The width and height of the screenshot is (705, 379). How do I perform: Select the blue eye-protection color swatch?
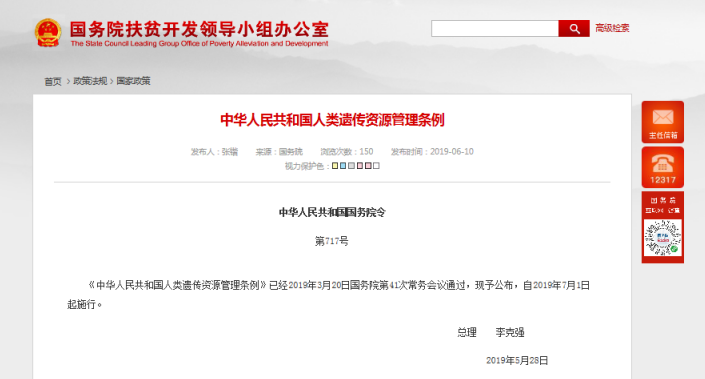pyautogui.click(x=343, y=166)
